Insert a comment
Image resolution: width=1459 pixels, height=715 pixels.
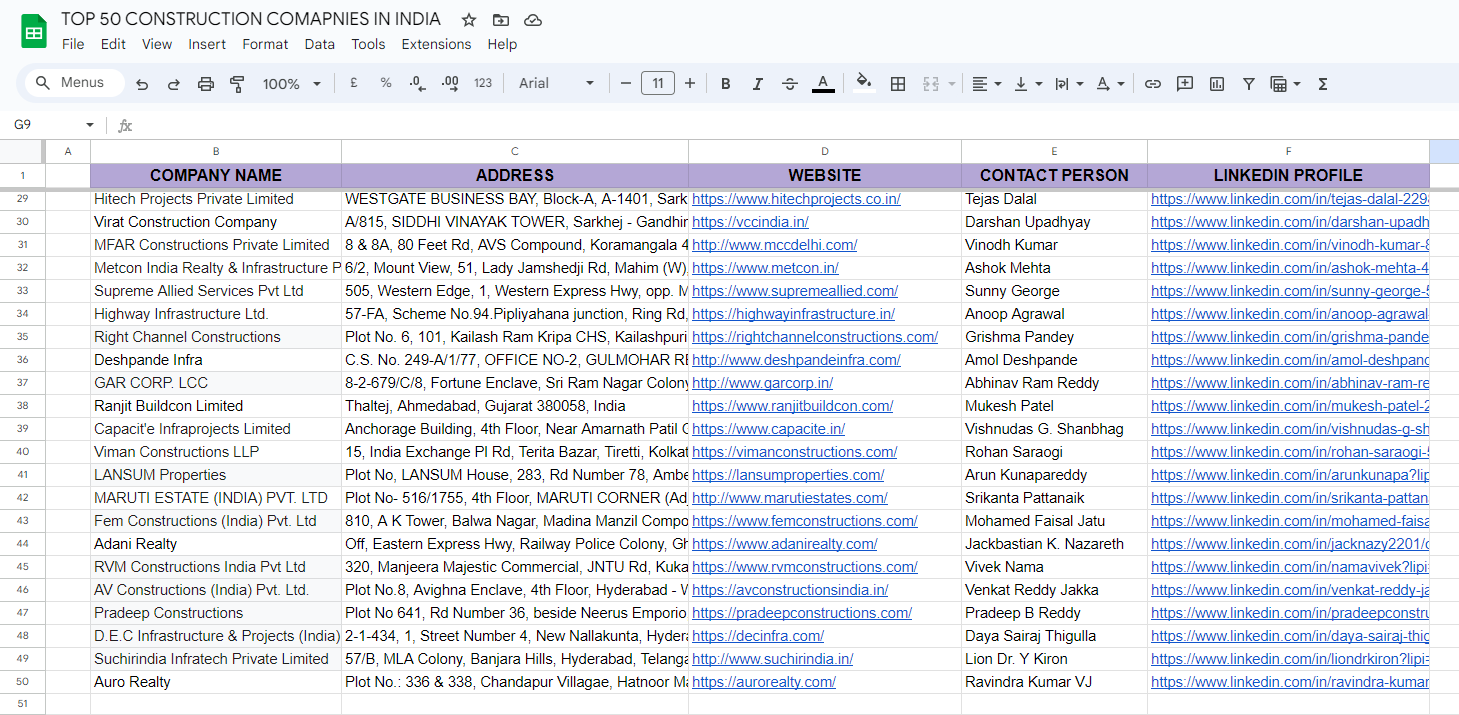(1185, 84)
